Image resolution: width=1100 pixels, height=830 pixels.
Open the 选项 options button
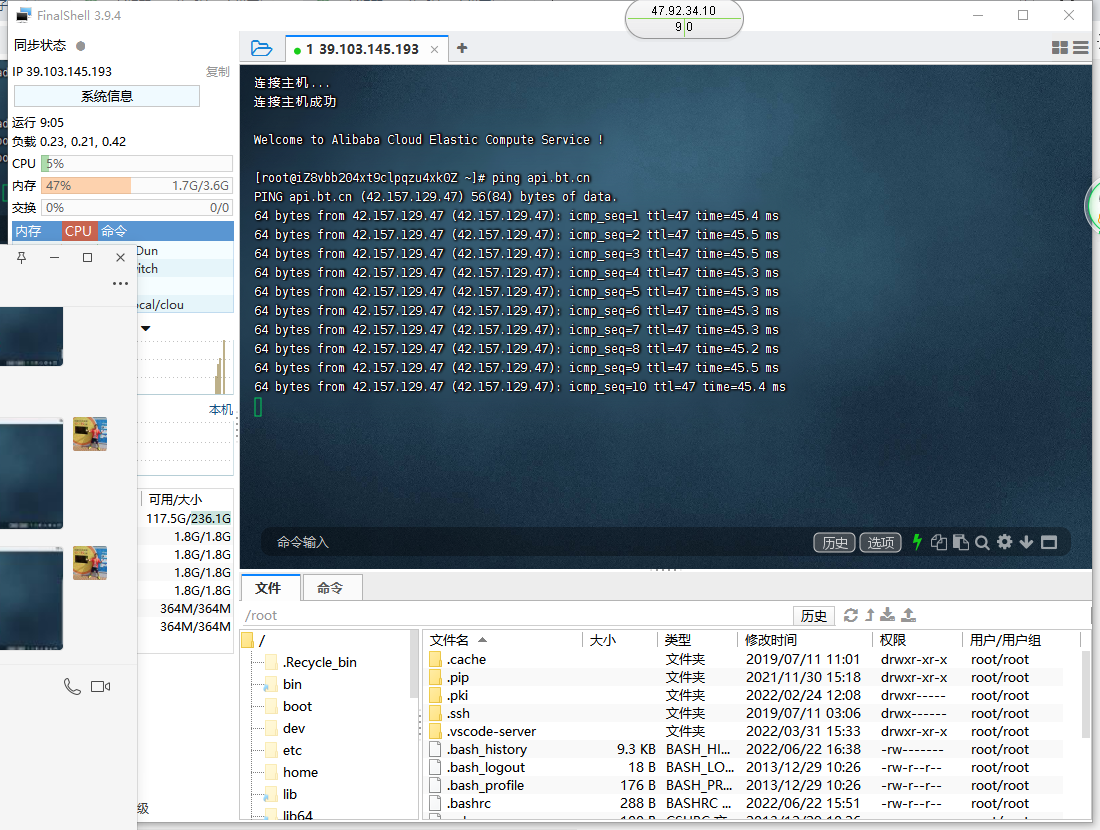[x=880, y=542]
